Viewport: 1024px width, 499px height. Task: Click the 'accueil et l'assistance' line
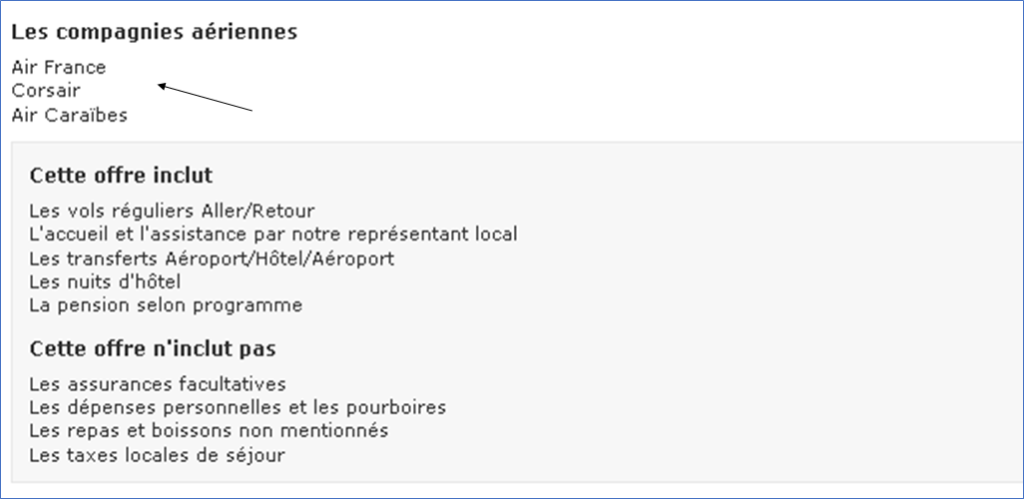point(273,235)
